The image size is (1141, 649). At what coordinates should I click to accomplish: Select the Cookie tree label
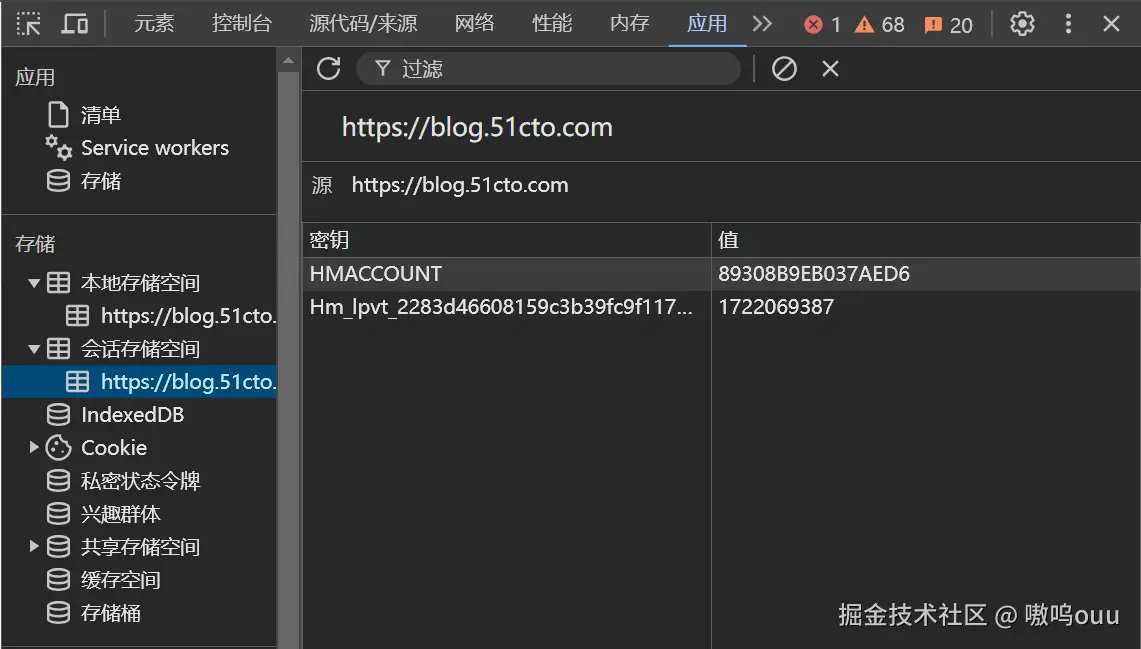point(114,448)
